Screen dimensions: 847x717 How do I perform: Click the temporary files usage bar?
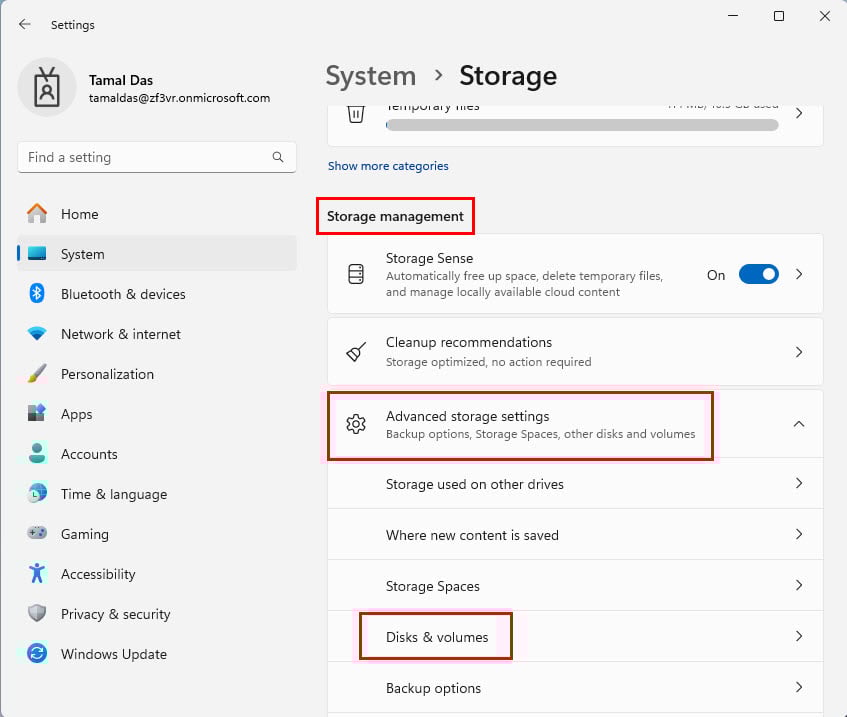pos(582,125)
